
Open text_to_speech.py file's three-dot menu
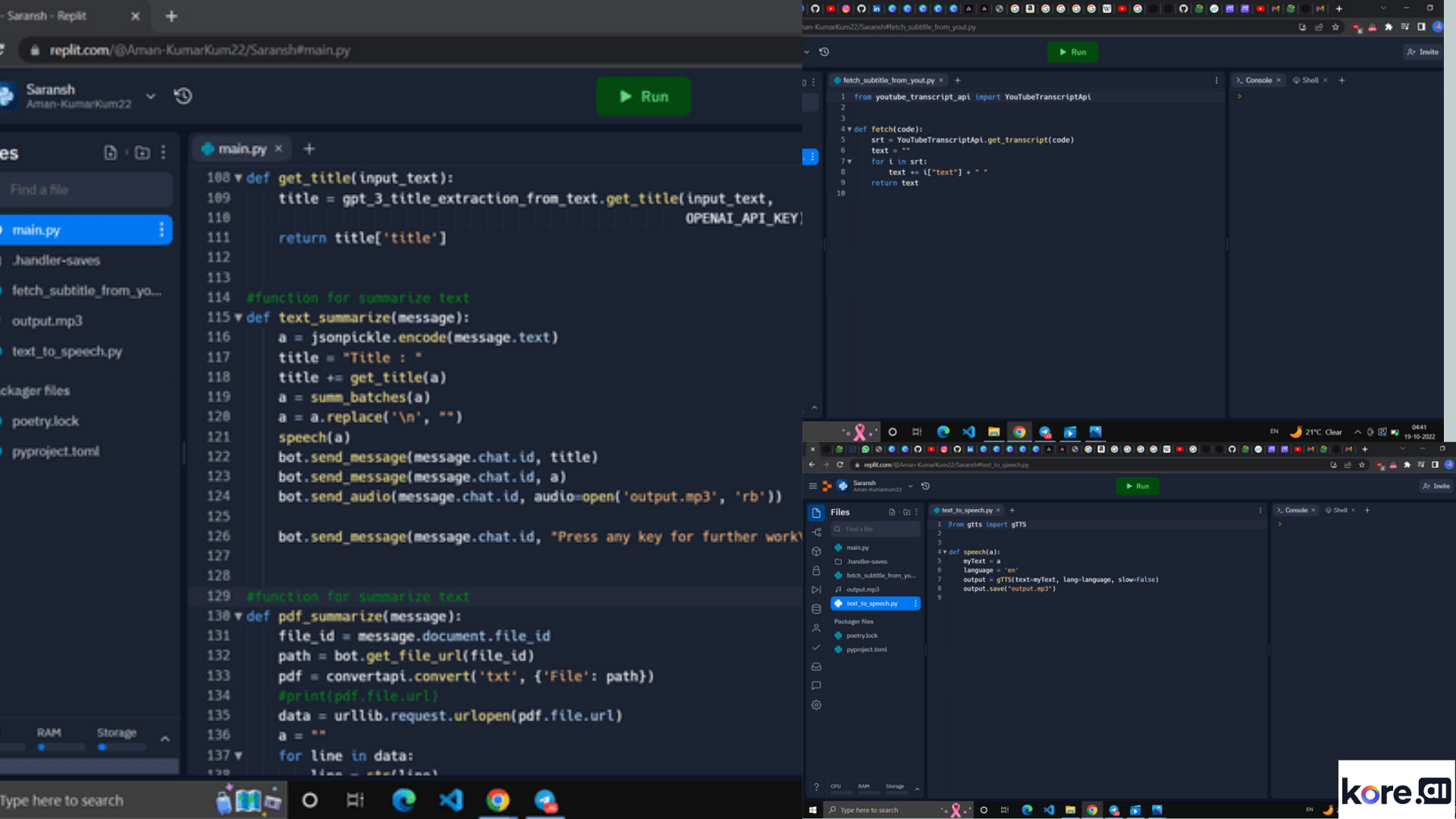click(x=915, y=604)
